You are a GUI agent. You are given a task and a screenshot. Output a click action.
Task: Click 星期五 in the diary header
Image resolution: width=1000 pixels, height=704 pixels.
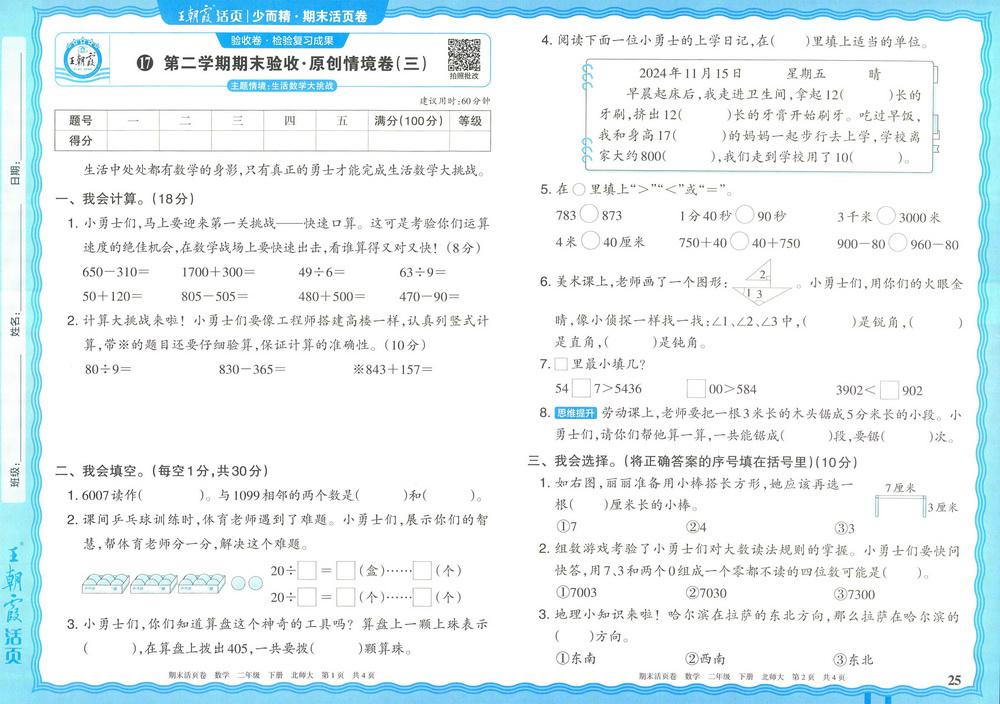click(x=805, y=73)
